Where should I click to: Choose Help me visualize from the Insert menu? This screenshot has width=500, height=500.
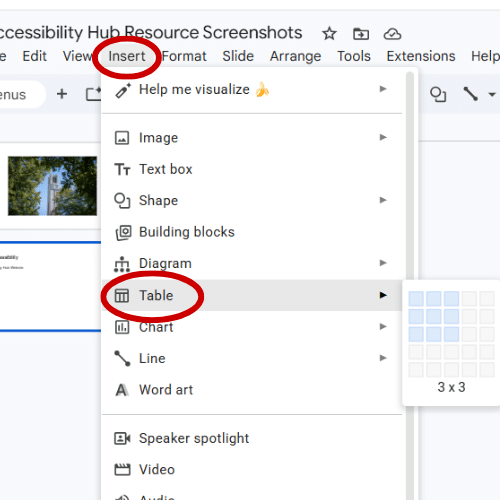[252, 89]
